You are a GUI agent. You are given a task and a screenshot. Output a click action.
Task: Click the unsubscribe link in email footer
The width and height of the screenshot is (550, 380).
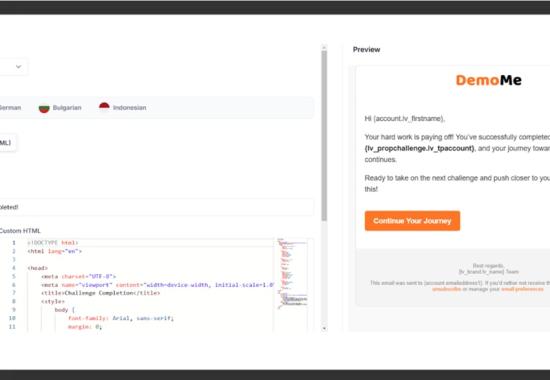click(446, 289)
